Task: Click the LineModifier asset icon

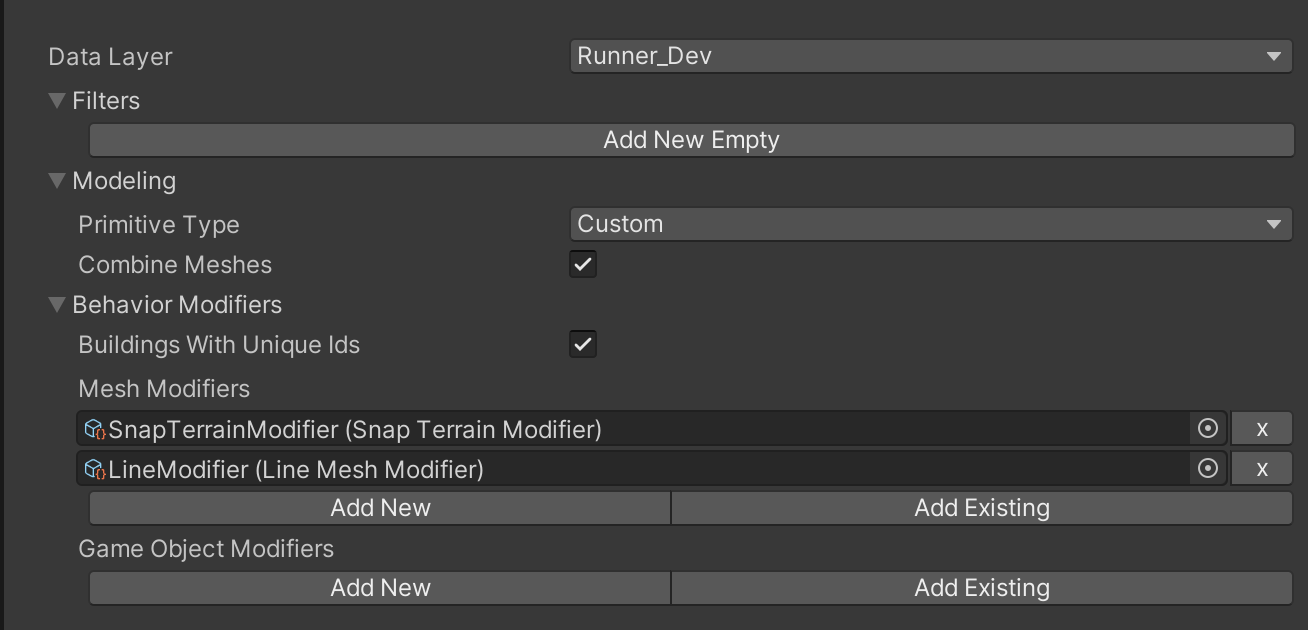Action: pos(95,469)
